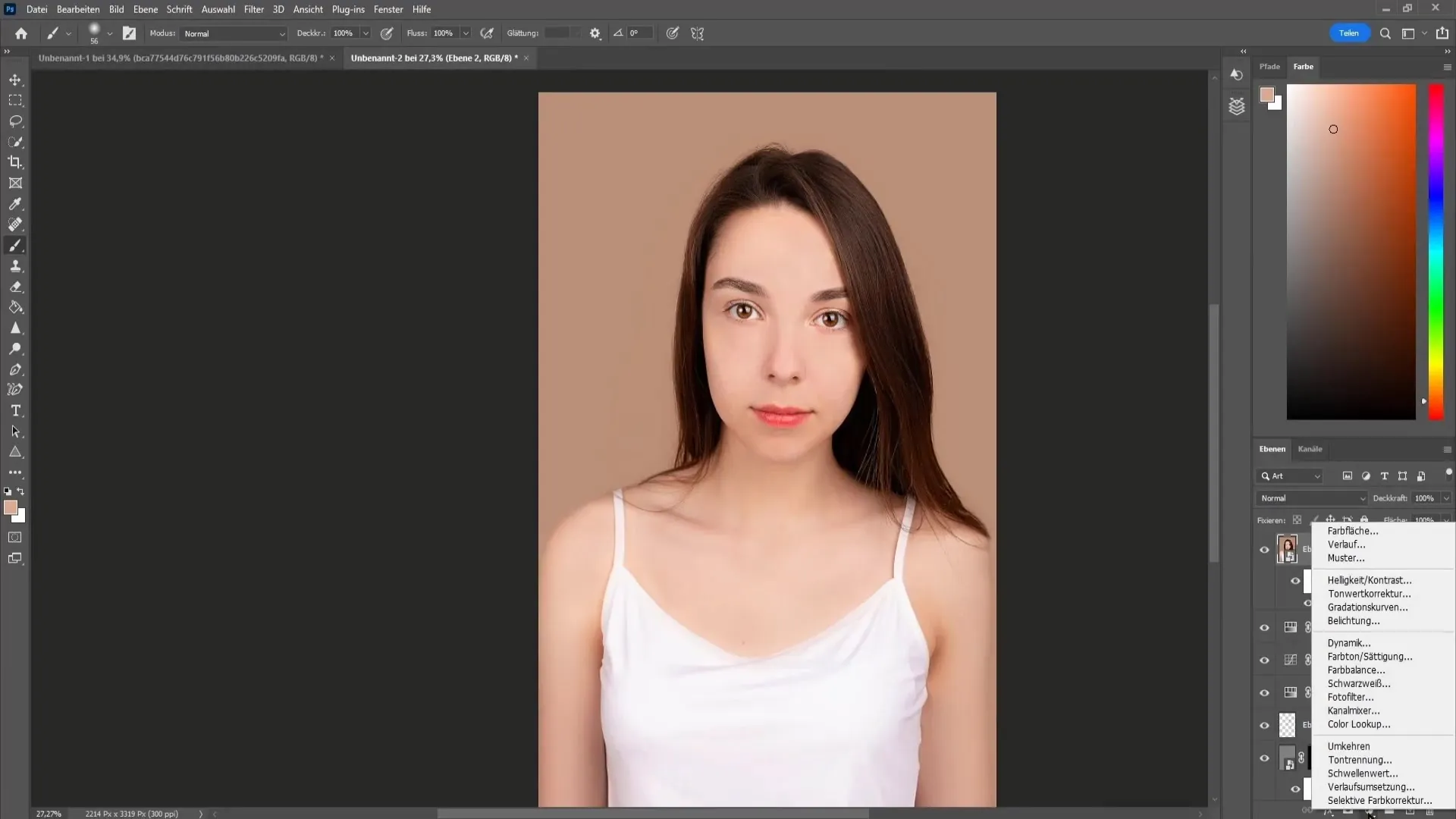Choose Farbfläche fill layer entry

tap(1352, 531)
